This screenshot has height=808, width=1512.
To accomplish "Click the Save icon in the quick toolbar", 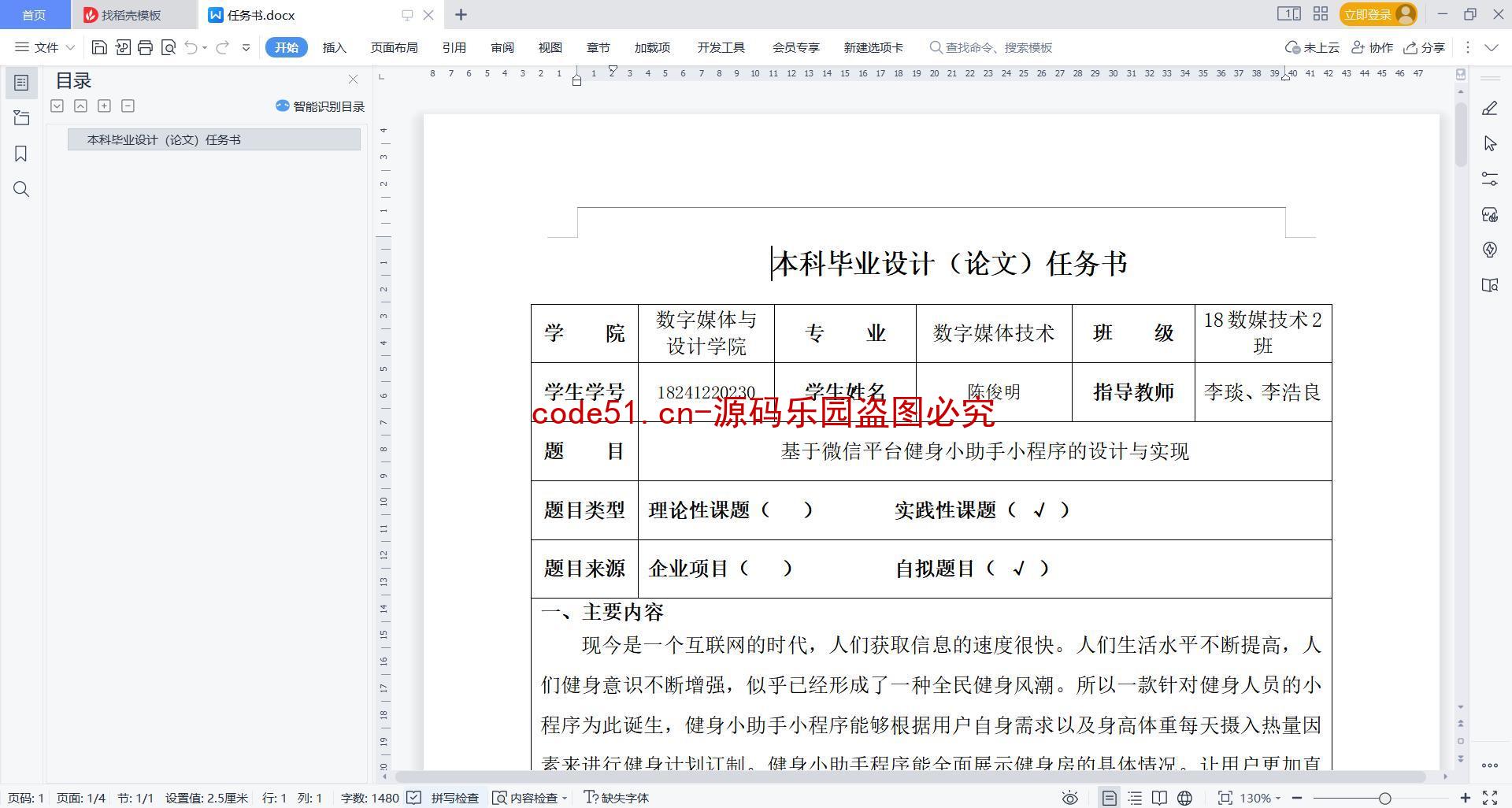I will (x=99, y=47).
